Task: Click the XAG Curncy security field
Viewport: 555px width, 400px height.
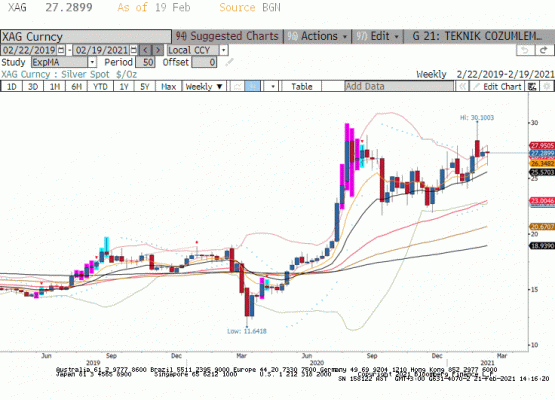Action: [x=86, y=36]
